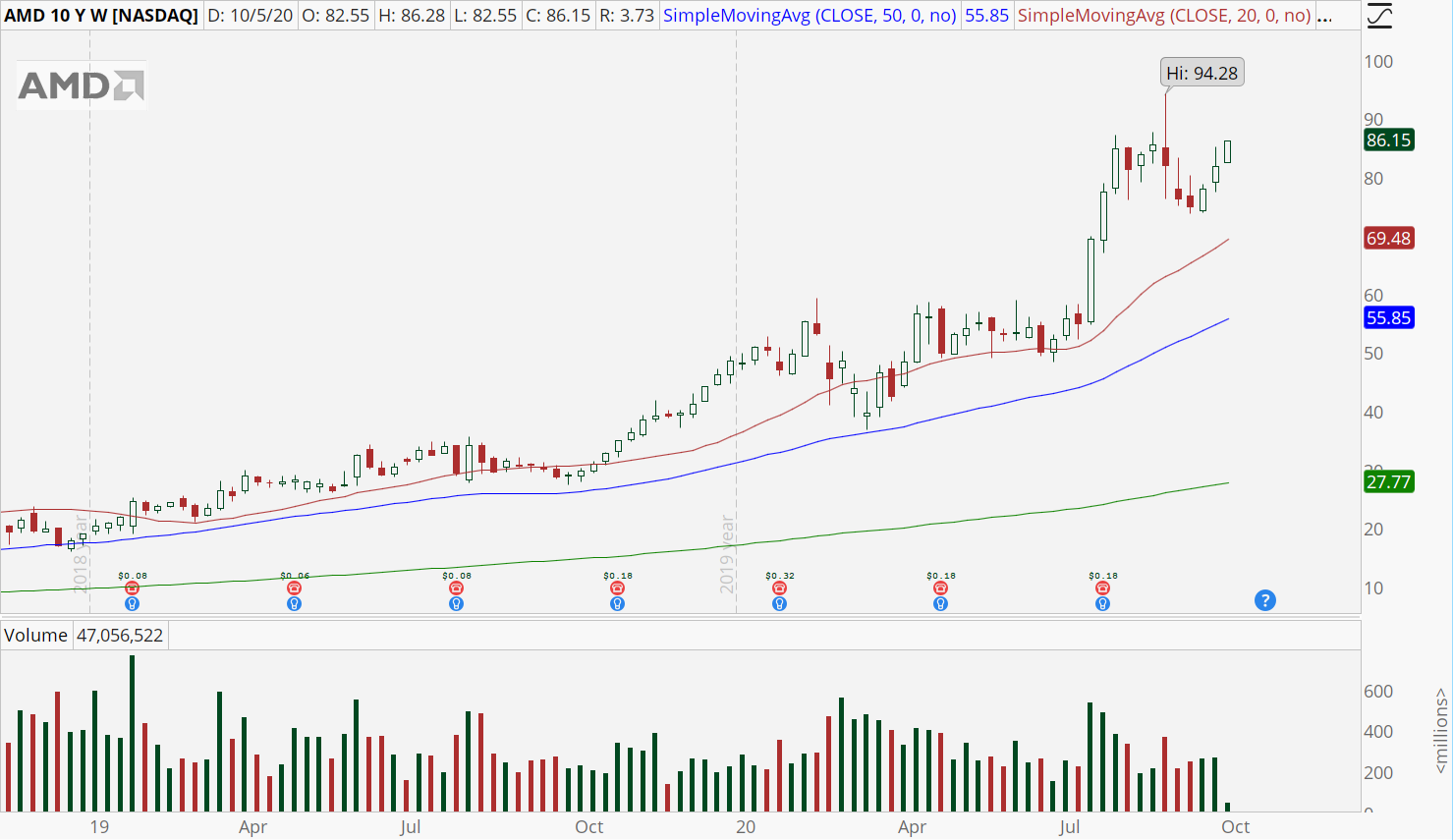Click the volume value '47,056,522'
This screenshot has height=840, width=1453.
tap(120, 636)
